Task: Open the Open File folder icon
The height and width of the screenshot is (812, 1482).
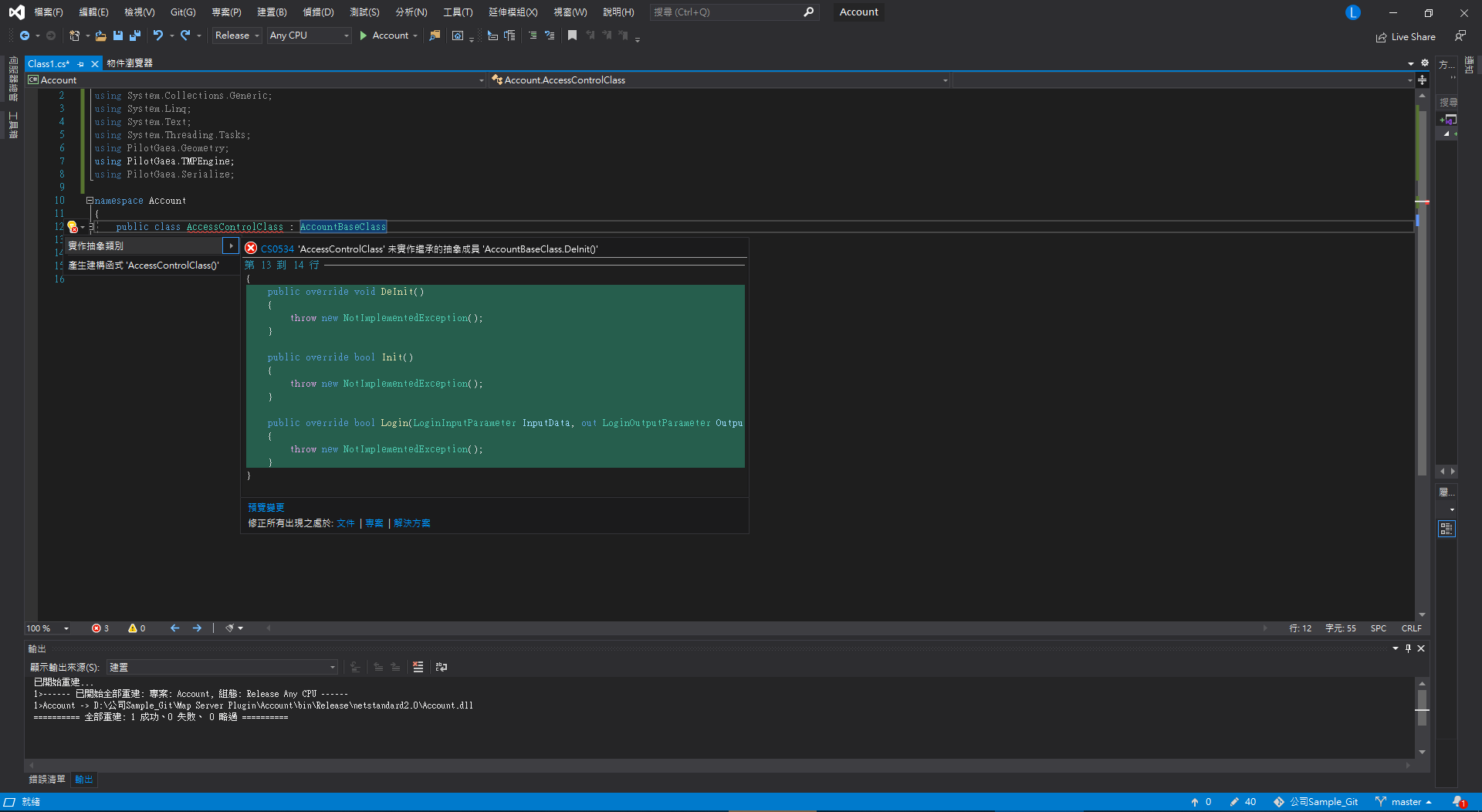Action: click(100, 36)
